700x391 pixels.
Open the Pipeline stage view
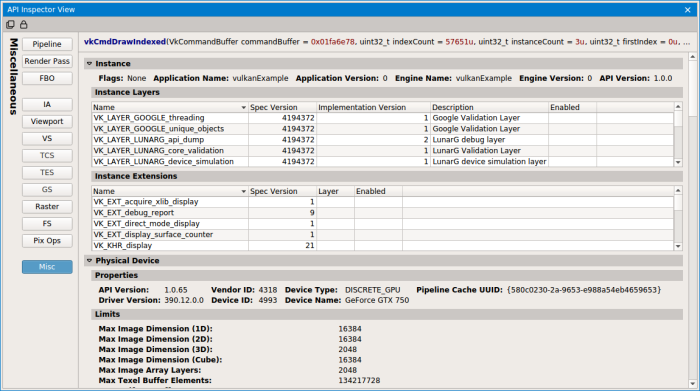point(47,44)
